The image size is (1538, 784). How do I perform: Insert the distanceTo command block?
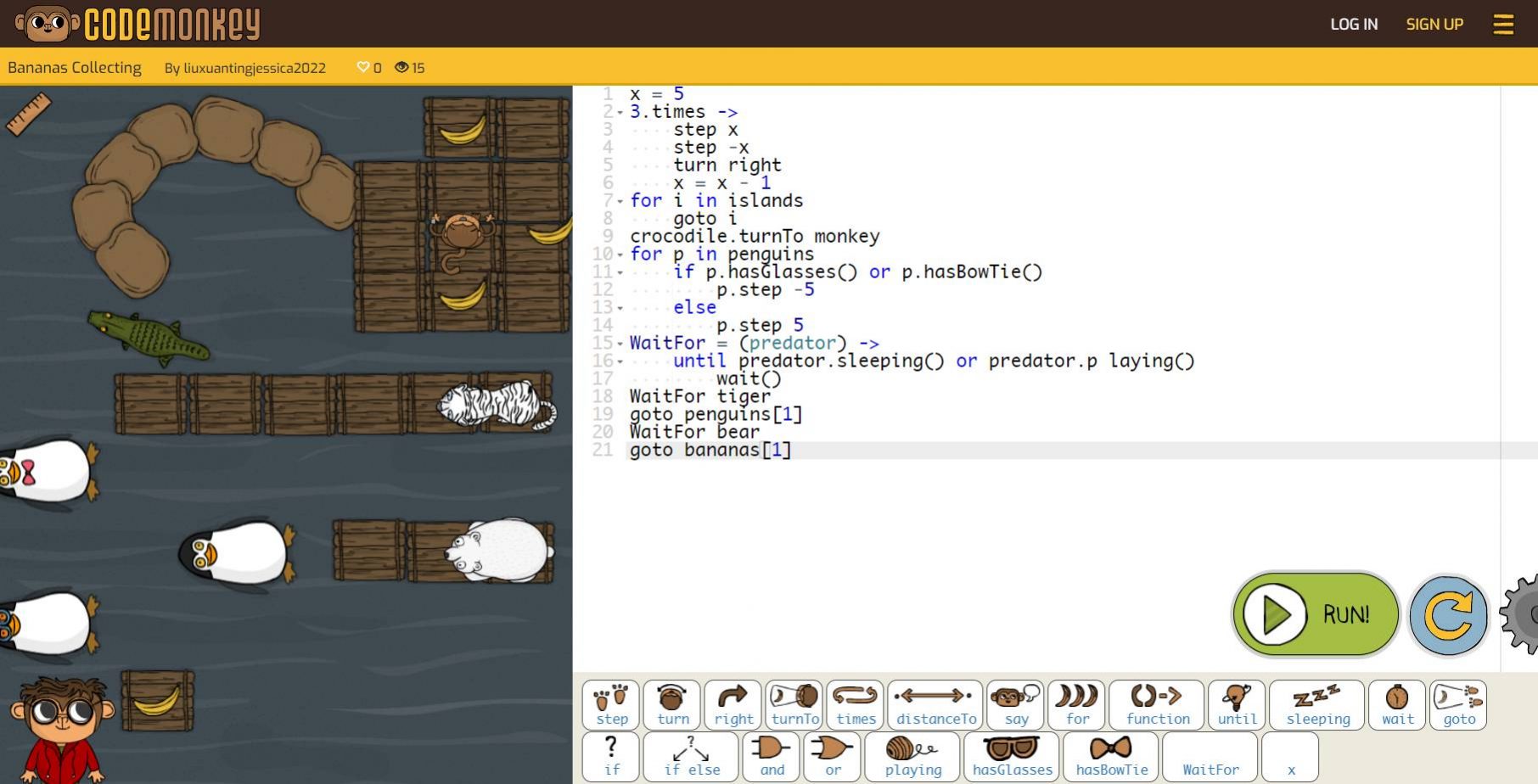tap(935, 705)
